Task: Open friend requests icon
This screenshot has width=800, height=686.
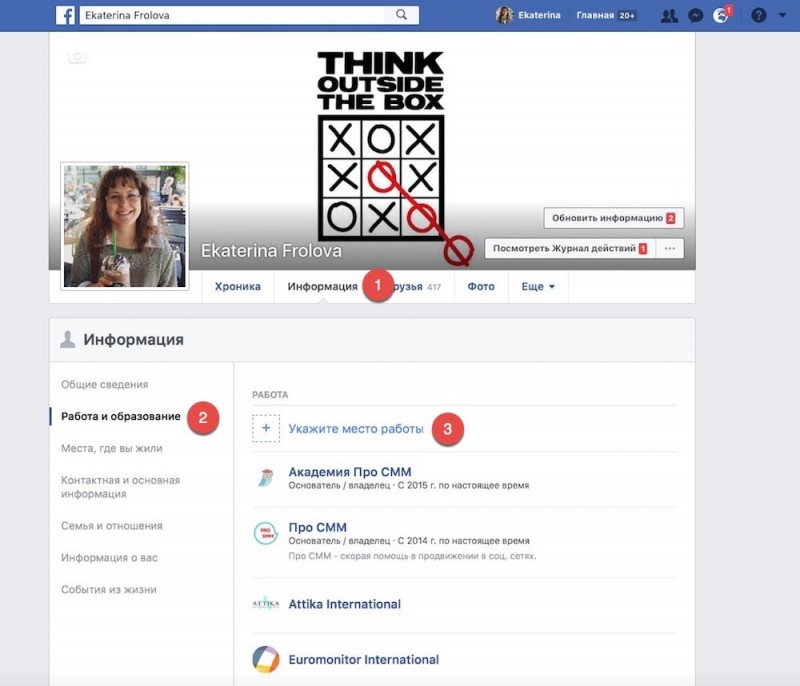Action: point(669,15)
